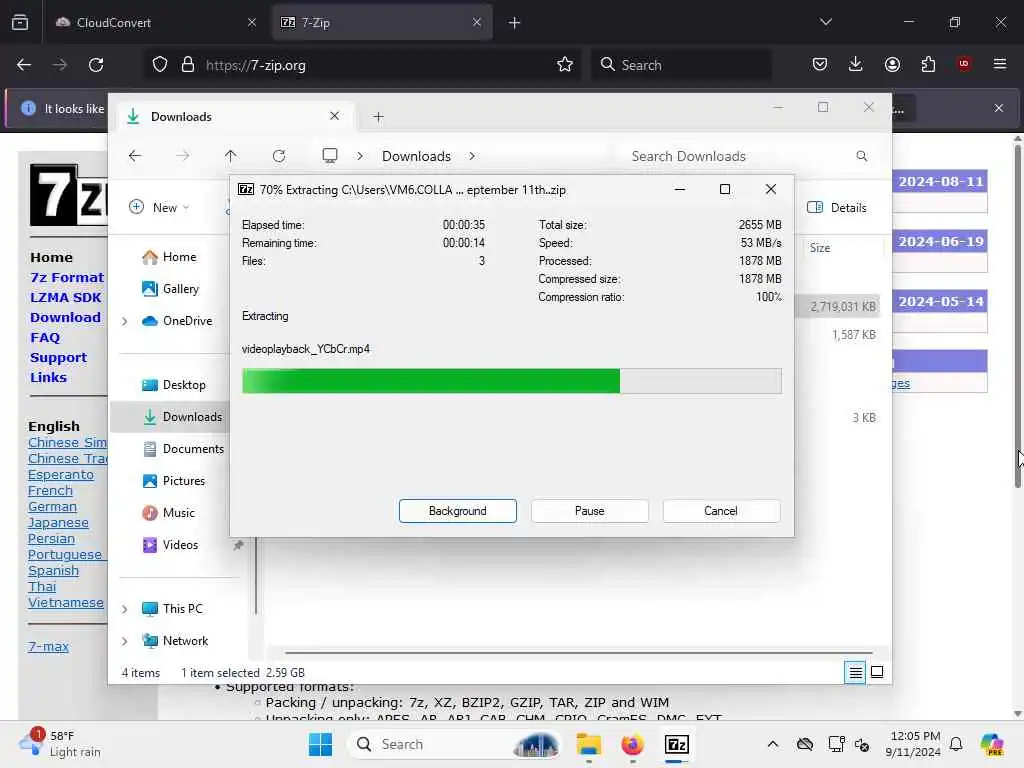Open the 7z Format page link
Screen dimensions: 1024x768
tap(67, 278)
